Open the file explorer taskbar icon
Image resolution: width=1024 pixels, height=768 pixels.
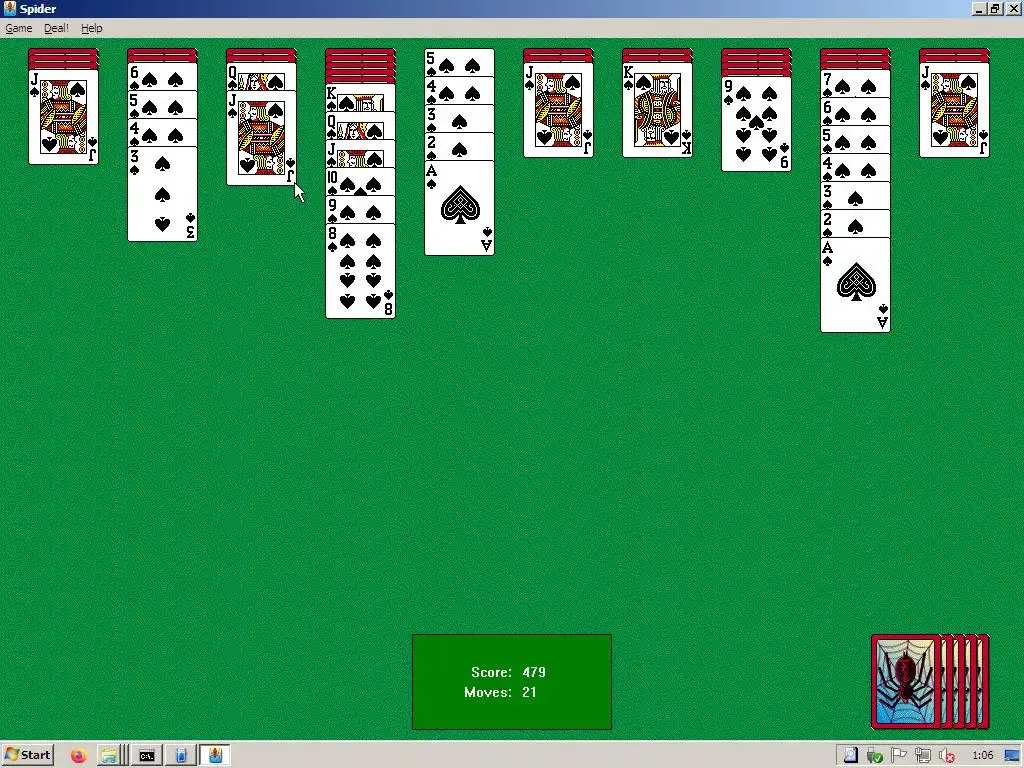pos(108,756)
